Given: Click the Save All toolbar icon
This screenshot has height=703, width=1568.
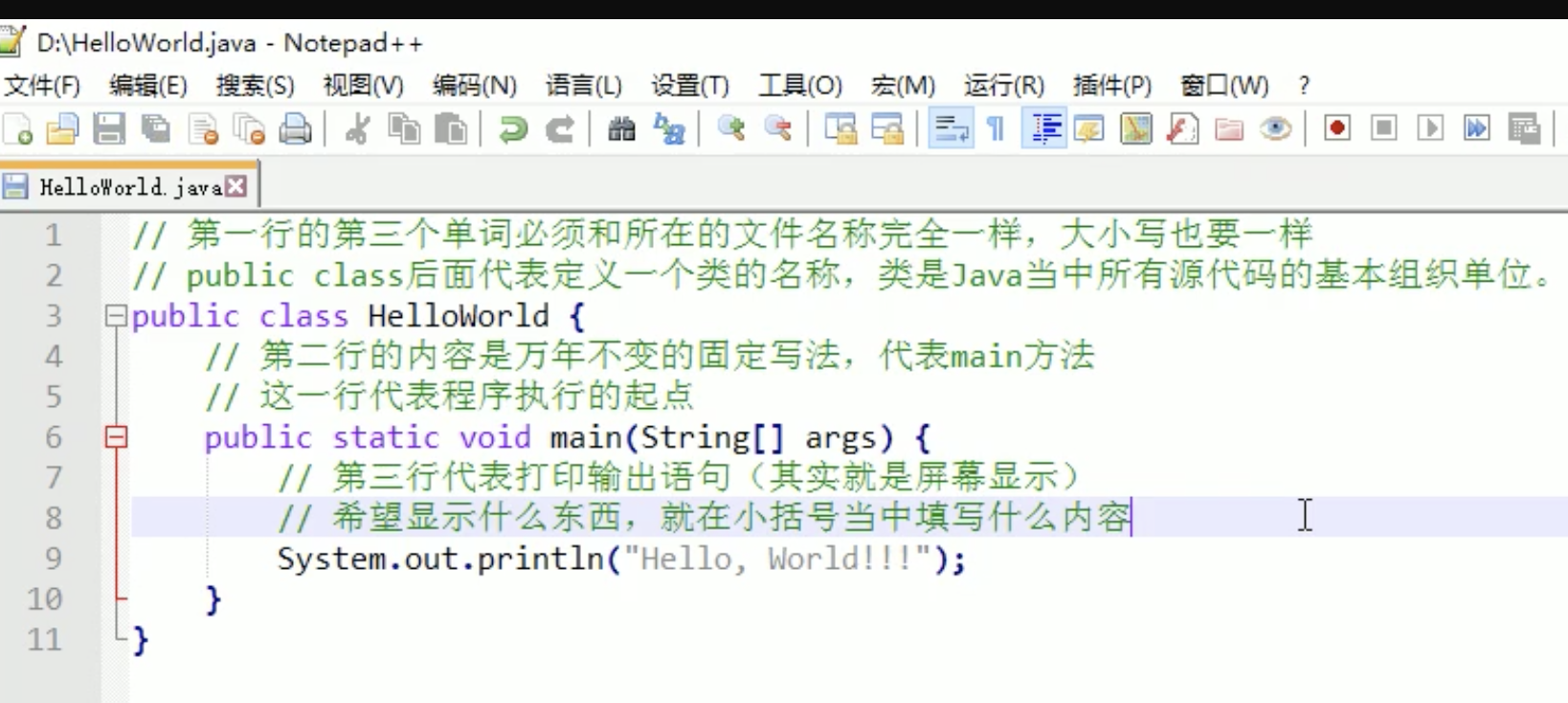Looking at the screenshot, I should 155,128.
